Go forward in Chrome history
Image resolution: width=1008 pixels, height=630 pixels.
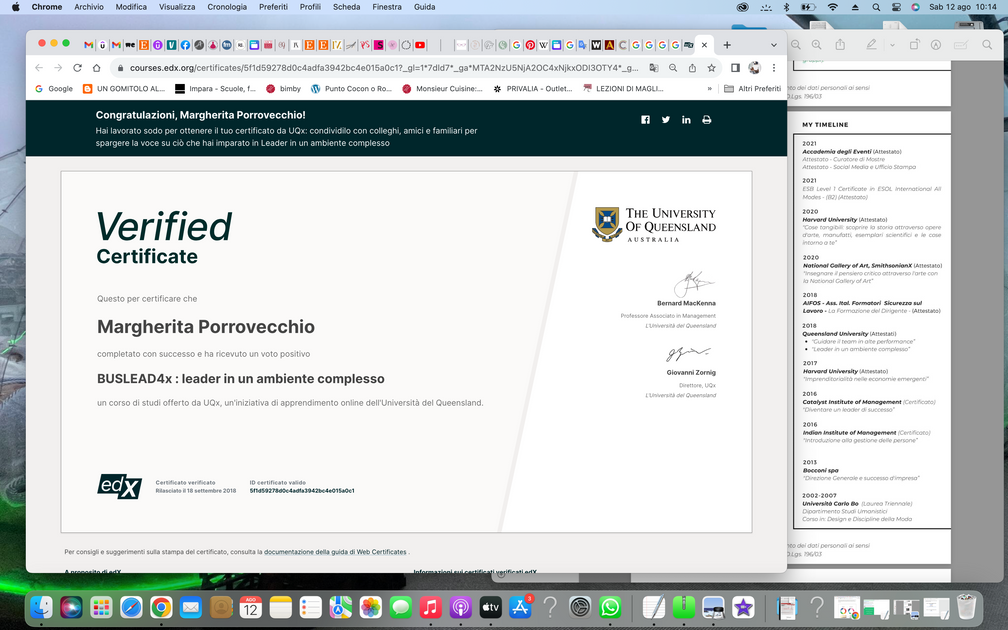pyautogui.click(x=58, y=68)
